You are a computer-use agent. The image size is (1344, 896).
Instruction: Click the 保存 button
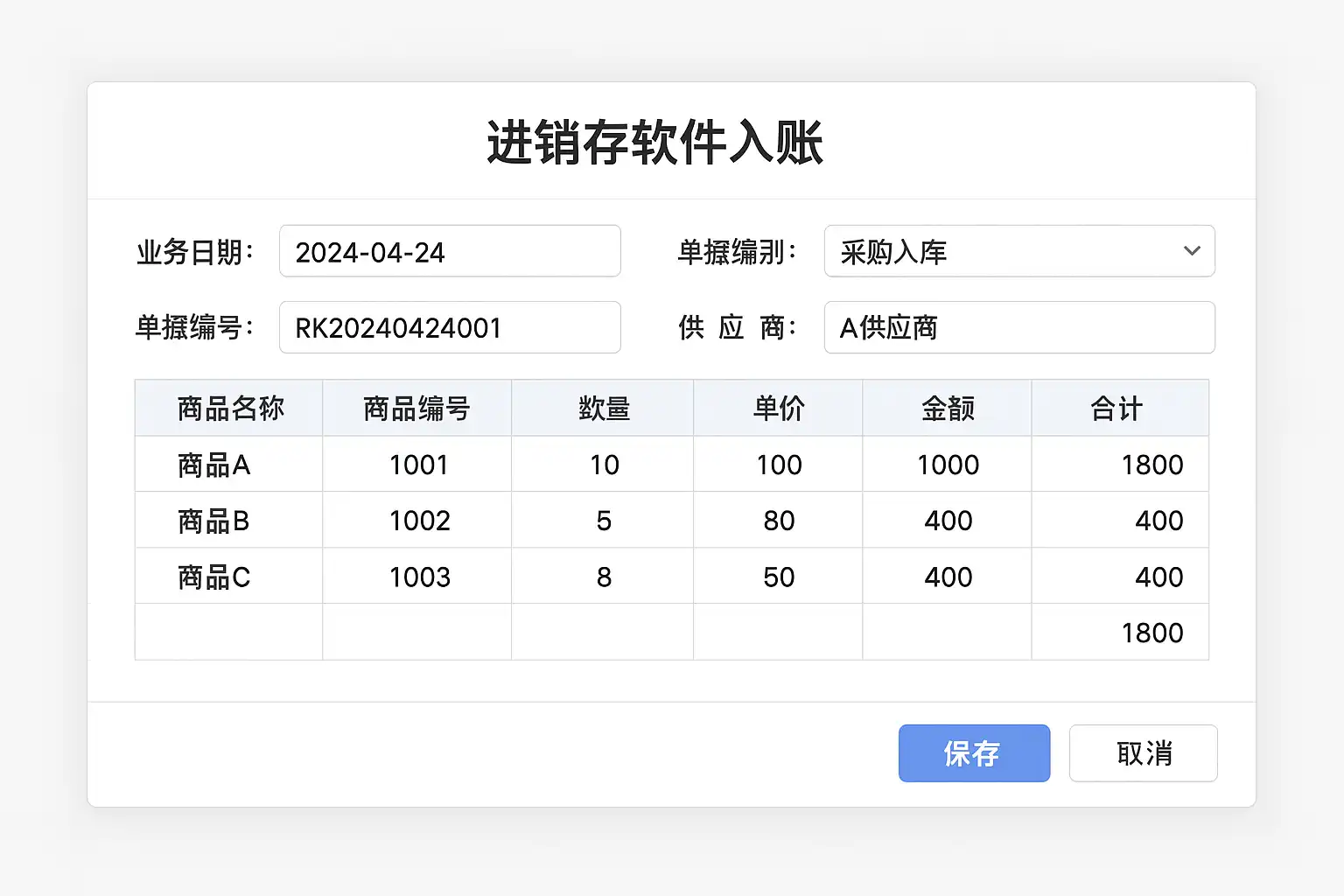click(974, 753)
